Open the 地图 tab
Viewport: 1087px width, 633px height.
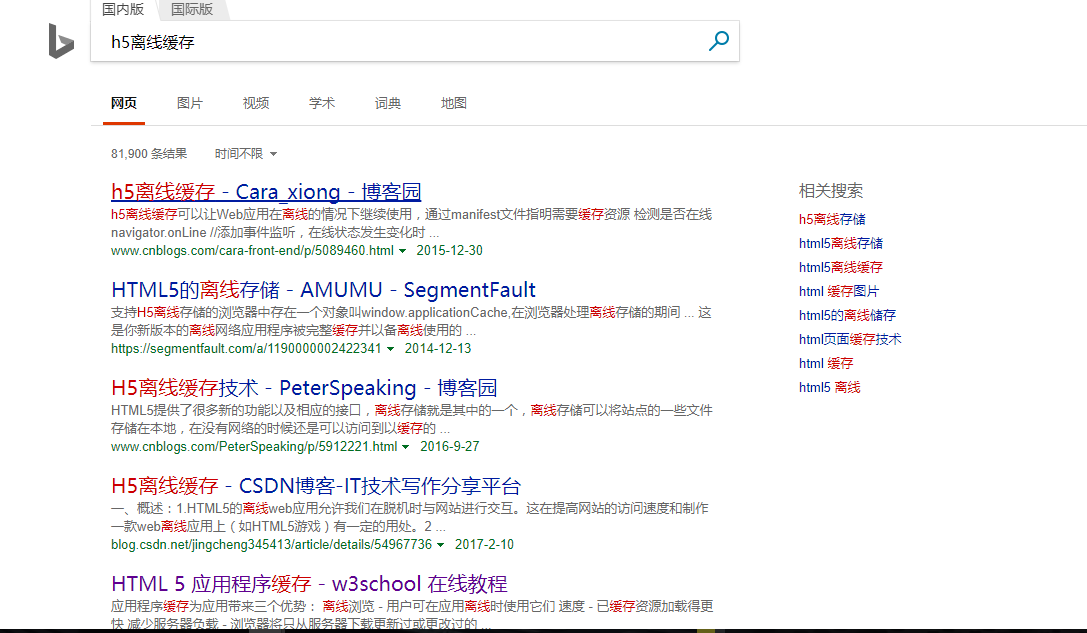pos(453,103)
